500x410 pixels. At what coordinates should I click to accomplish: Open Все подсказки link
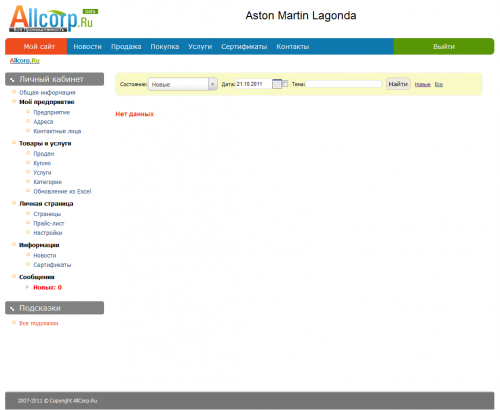click(39, 323)
